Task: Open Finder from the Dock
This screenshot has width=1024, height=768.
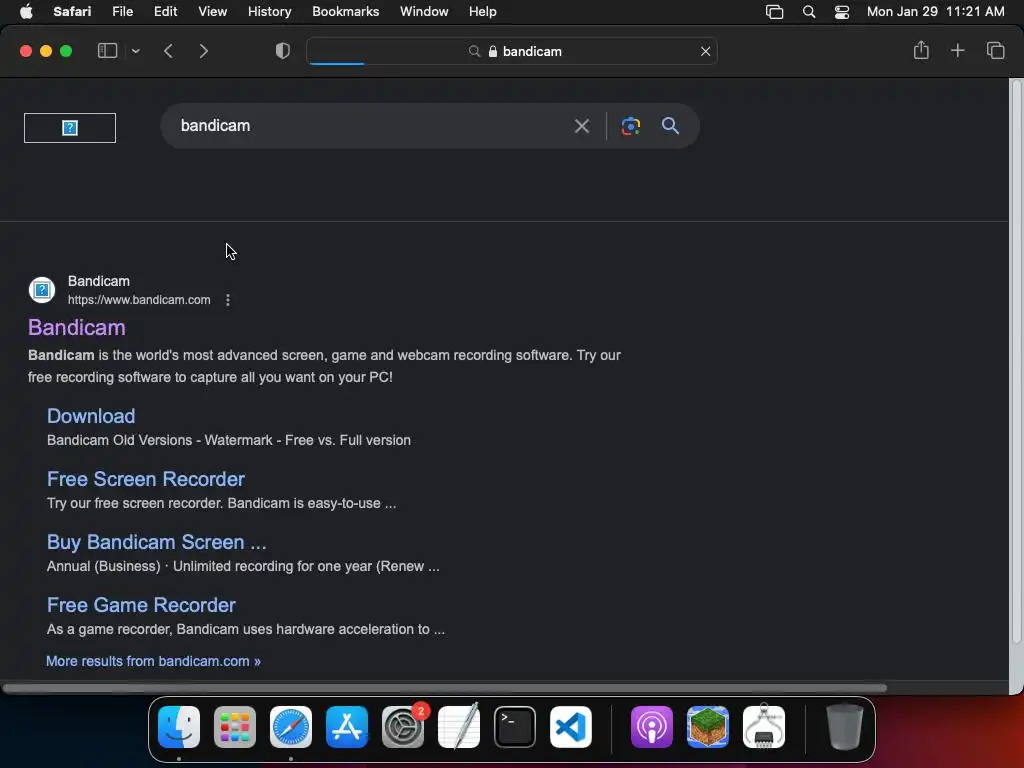Action: tap(179, 727)
